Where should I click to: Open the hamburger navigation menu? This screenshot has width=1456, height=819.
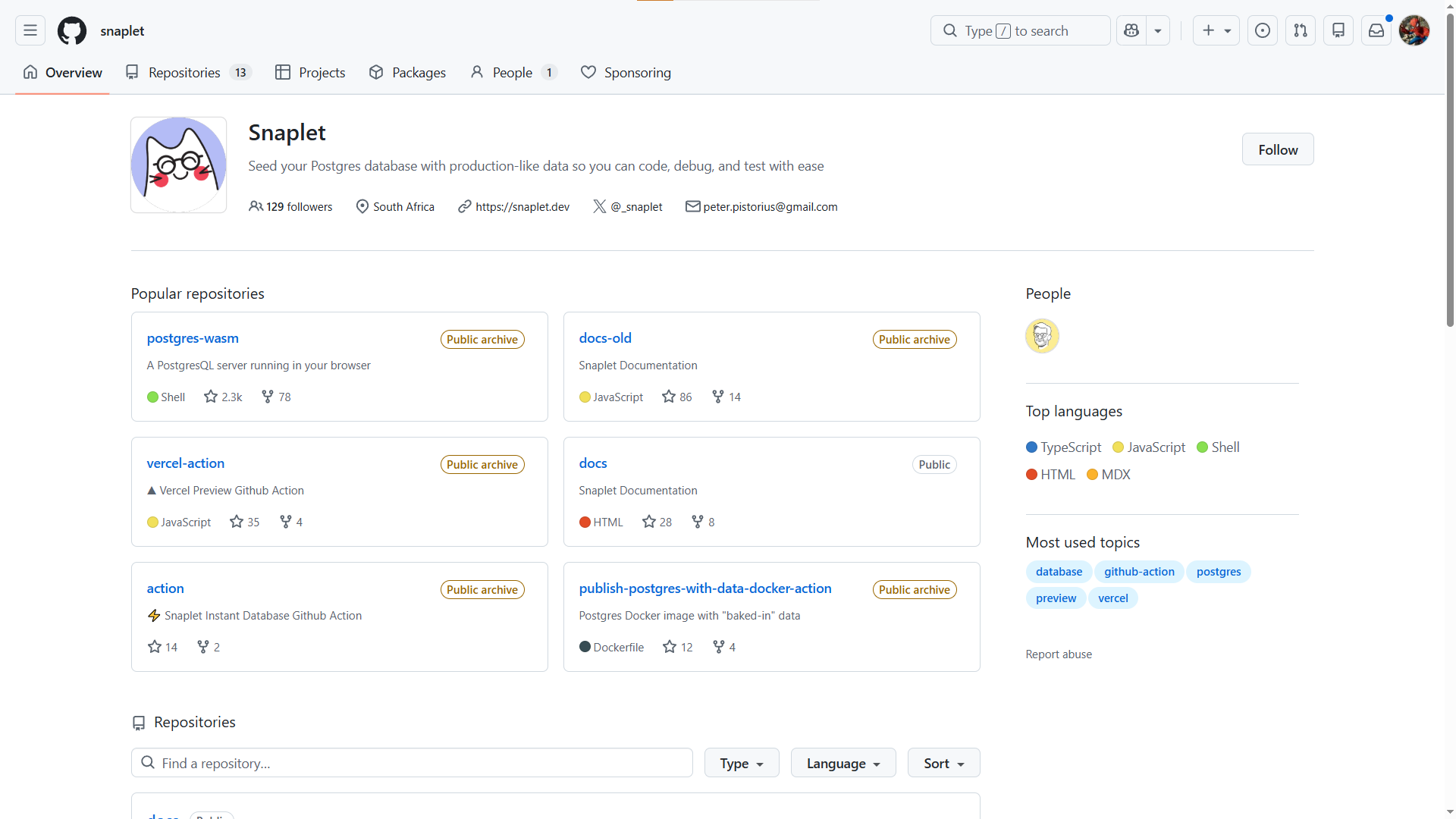click(x=30, y=30)
